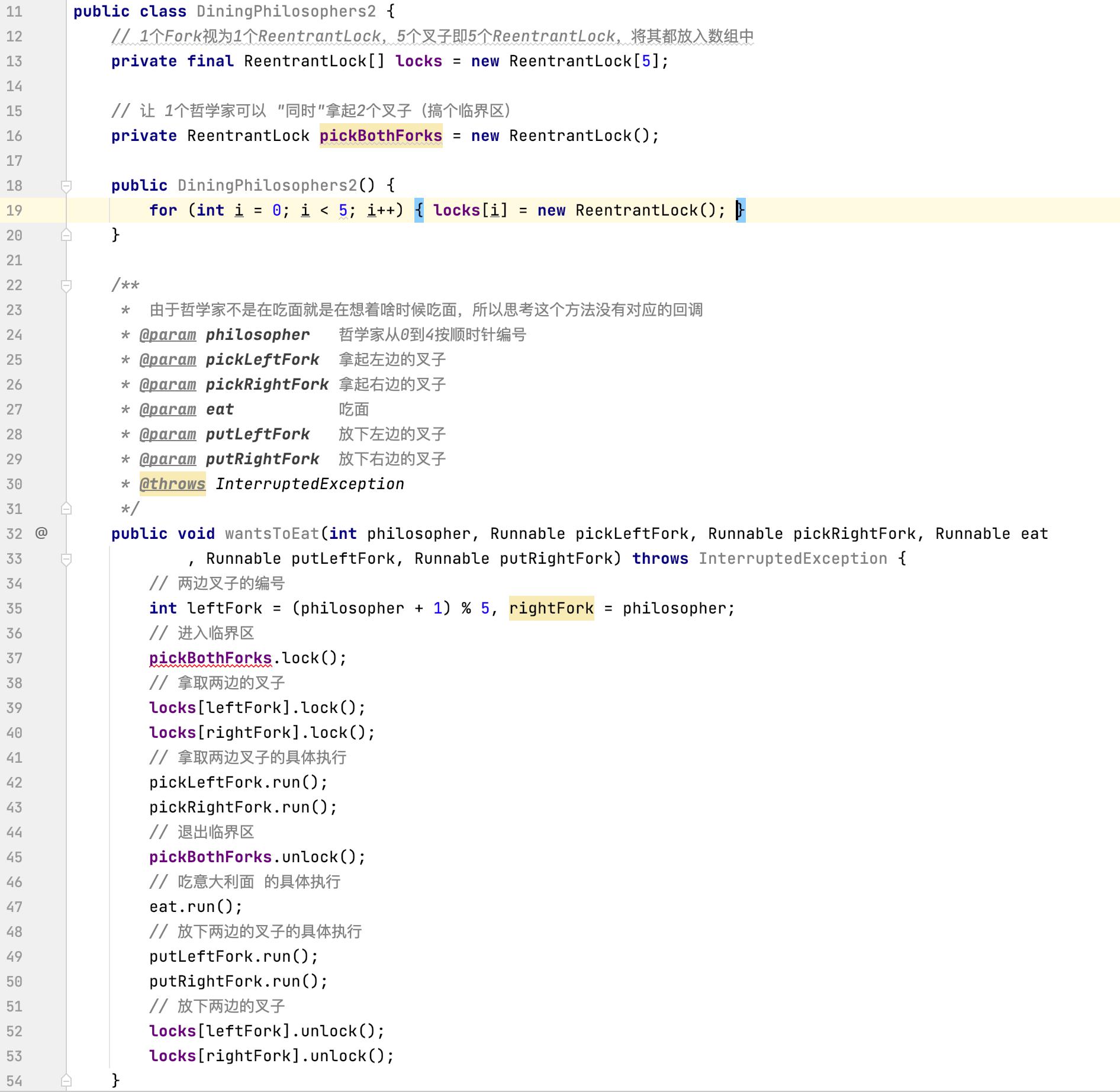Click locks[leftFork].lock() on line 39
The height and width of the screenshot is (1092, 1120).
pyautogui.click(x=258, y=708)
